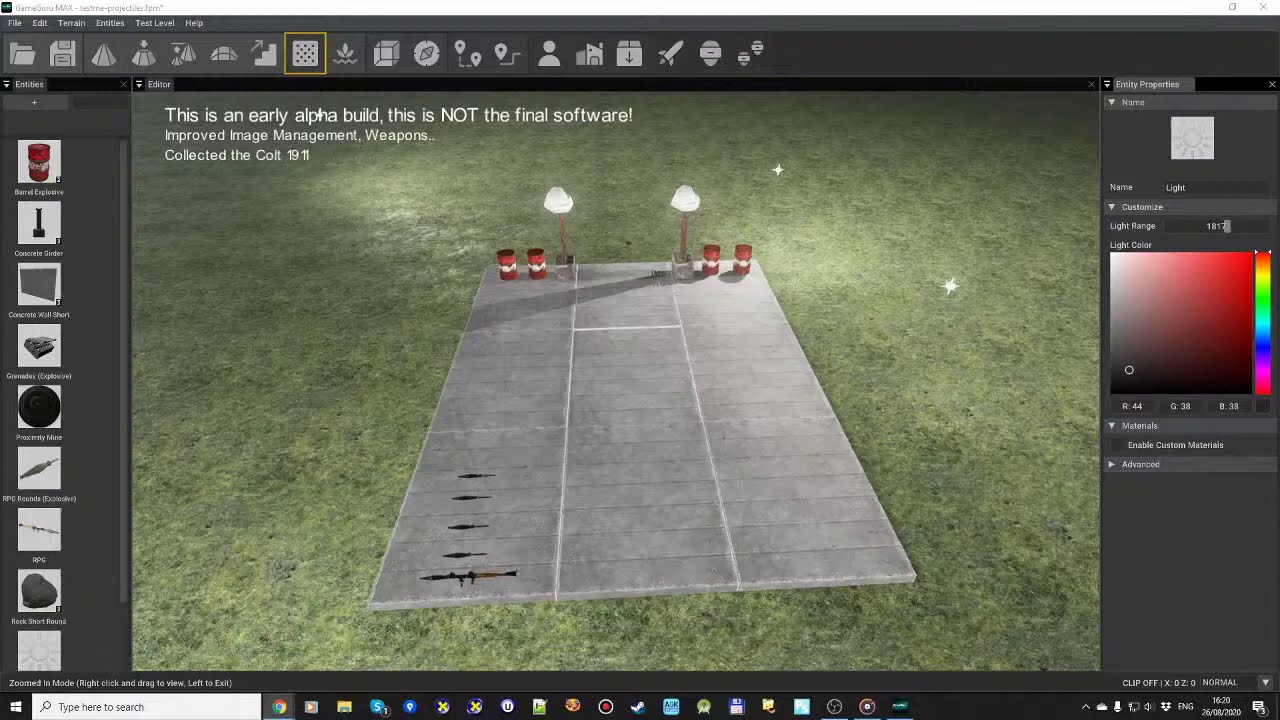Screen dimensions: 1280x720
Task: Close the Entity Properties panel
Action: coord(1272,84)
